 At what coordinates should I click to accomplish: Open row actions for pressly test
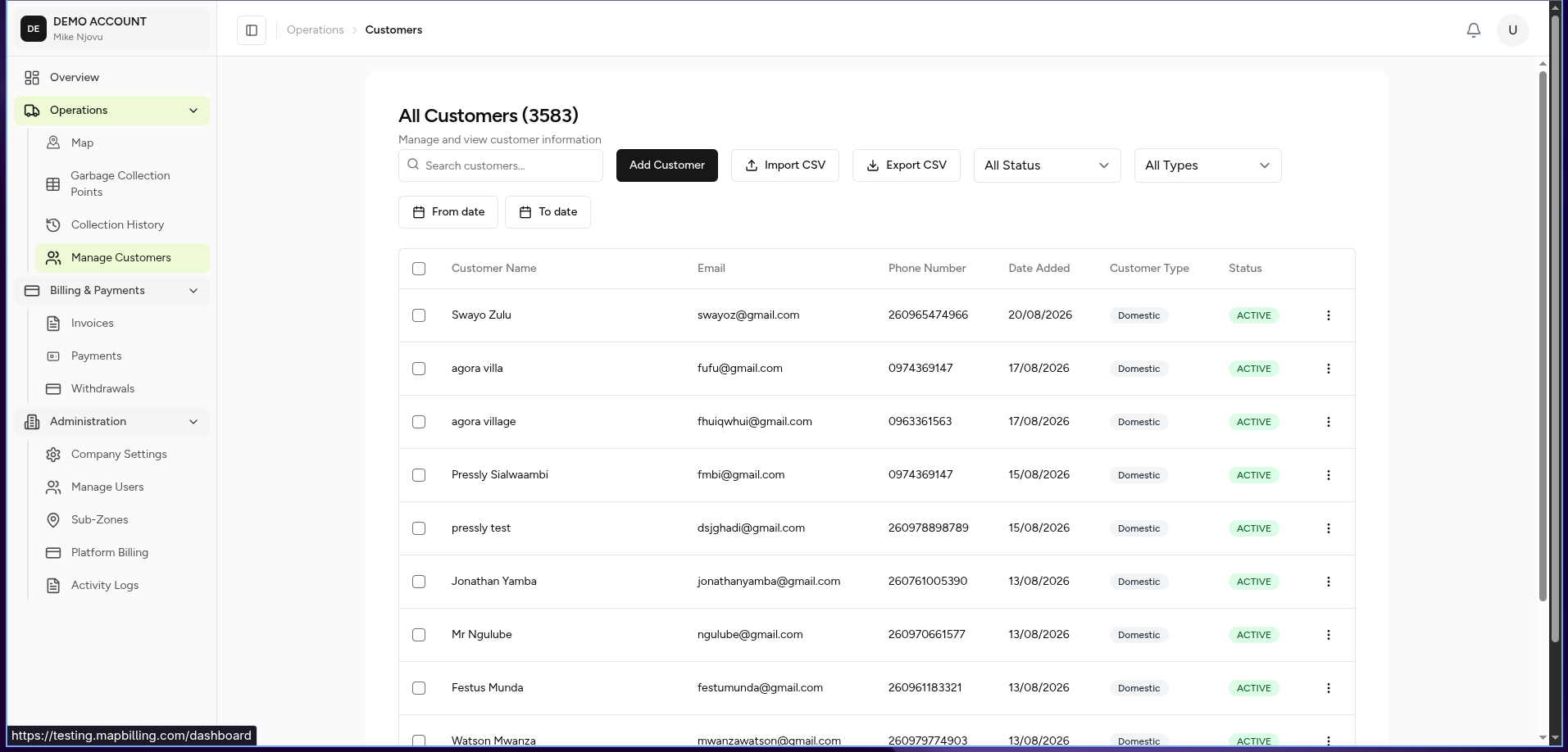tap(1329, 528)
